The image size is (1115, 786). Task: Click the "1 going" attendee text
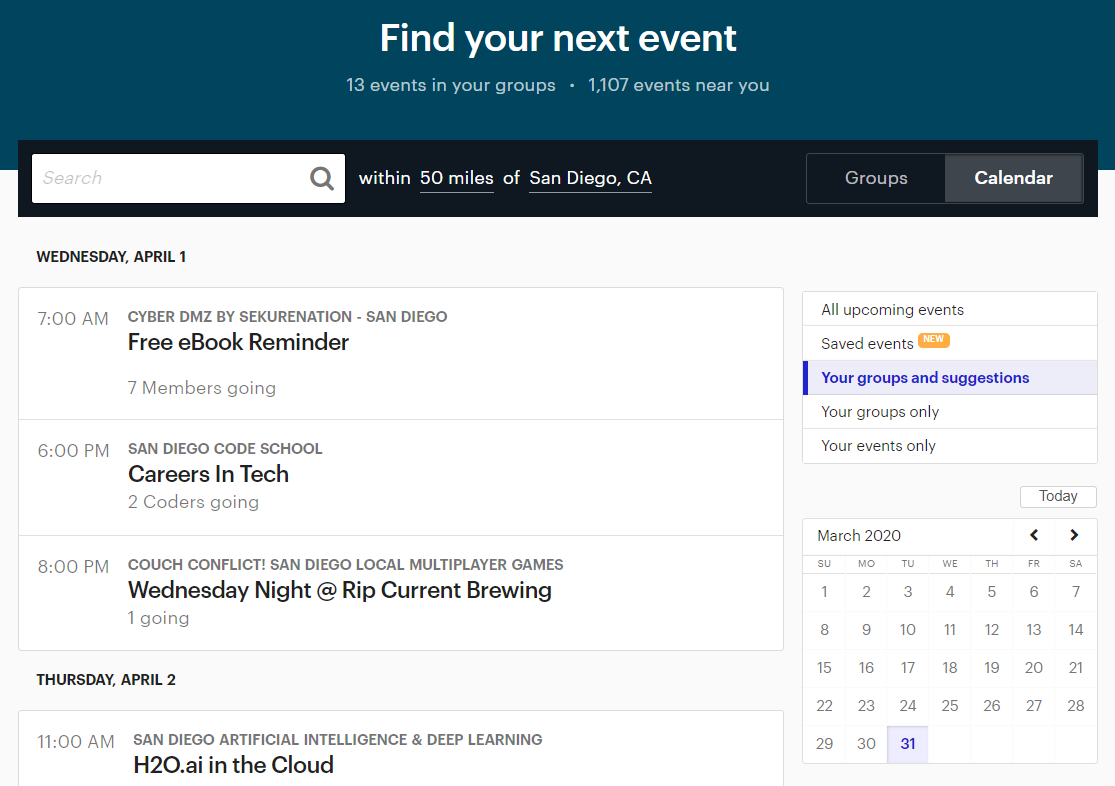159,618
